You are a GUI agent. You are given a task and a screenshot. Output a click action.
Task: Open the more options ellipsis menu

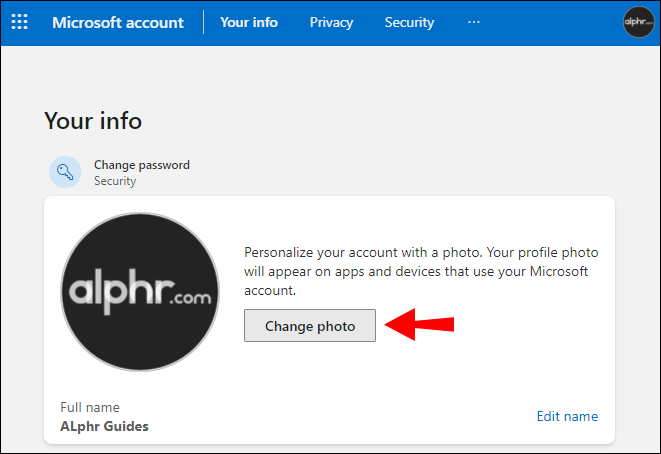pos(474,22)
